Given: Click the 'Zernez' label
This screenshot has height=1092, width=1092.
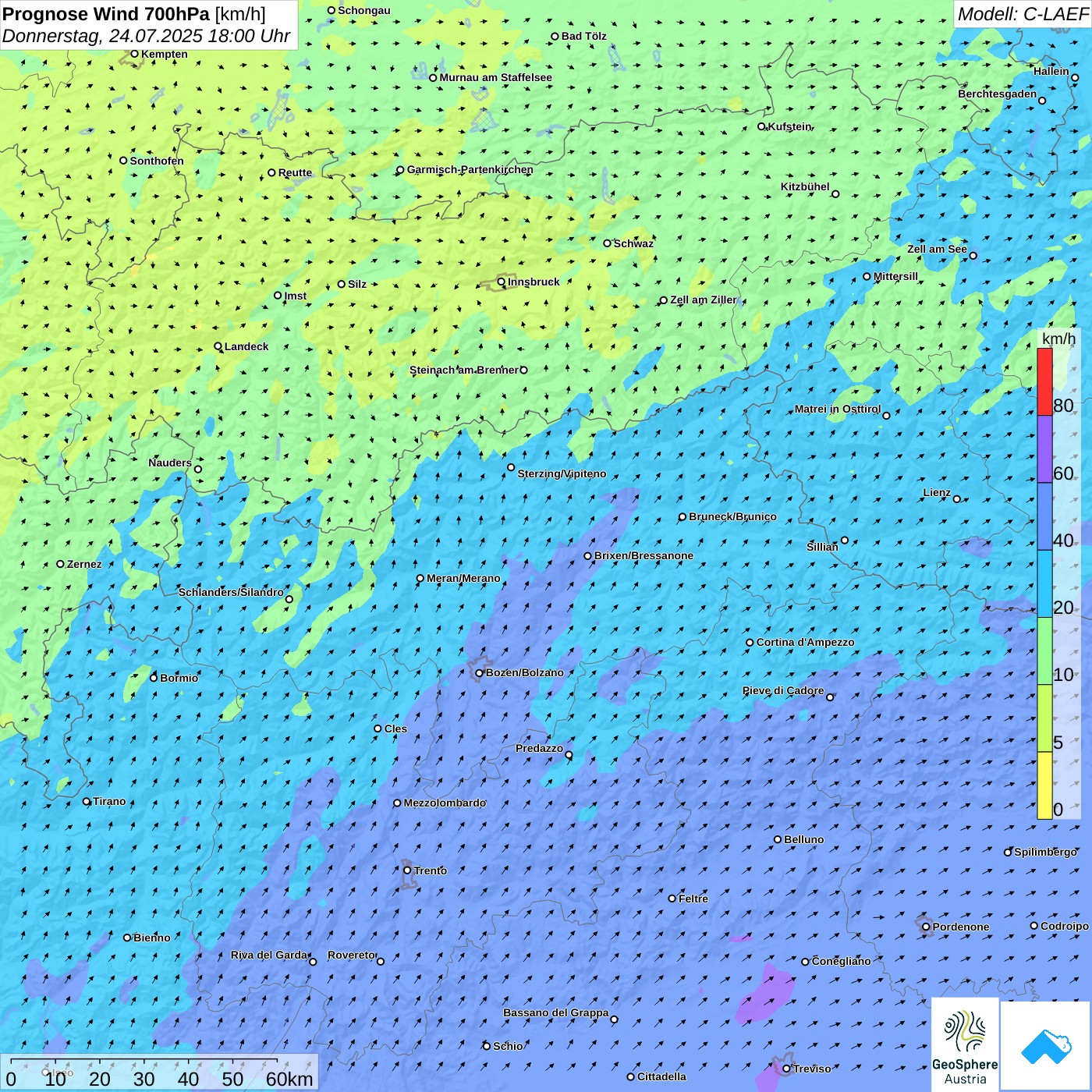Looking at the screenshot, I should click(84, 564).
